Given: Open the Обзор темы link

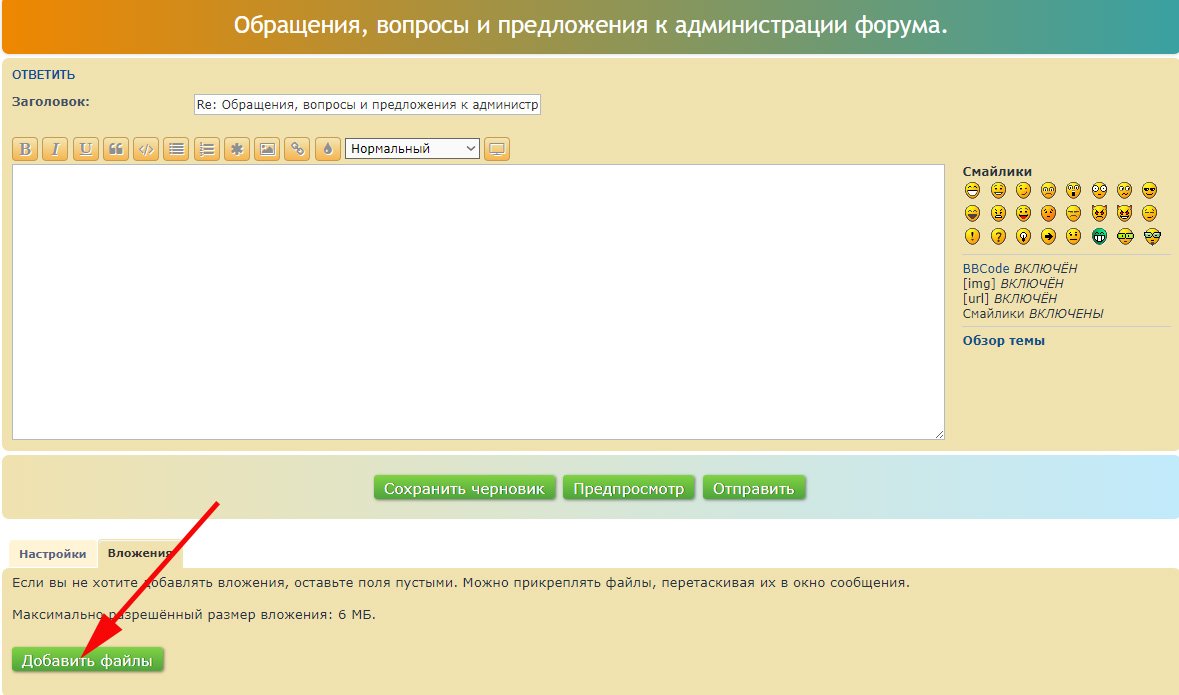Looking at the screenshot, I should coord(1003,341).
